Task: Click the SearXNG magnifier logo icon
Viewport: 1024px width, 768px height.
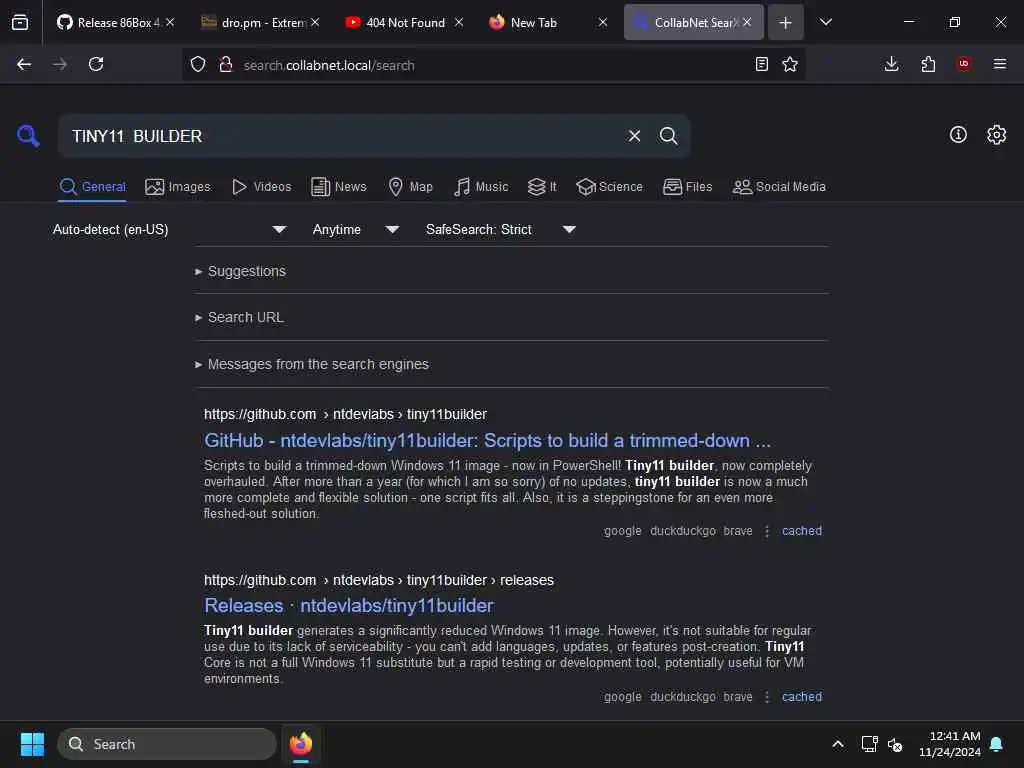Action: point(28,136)
